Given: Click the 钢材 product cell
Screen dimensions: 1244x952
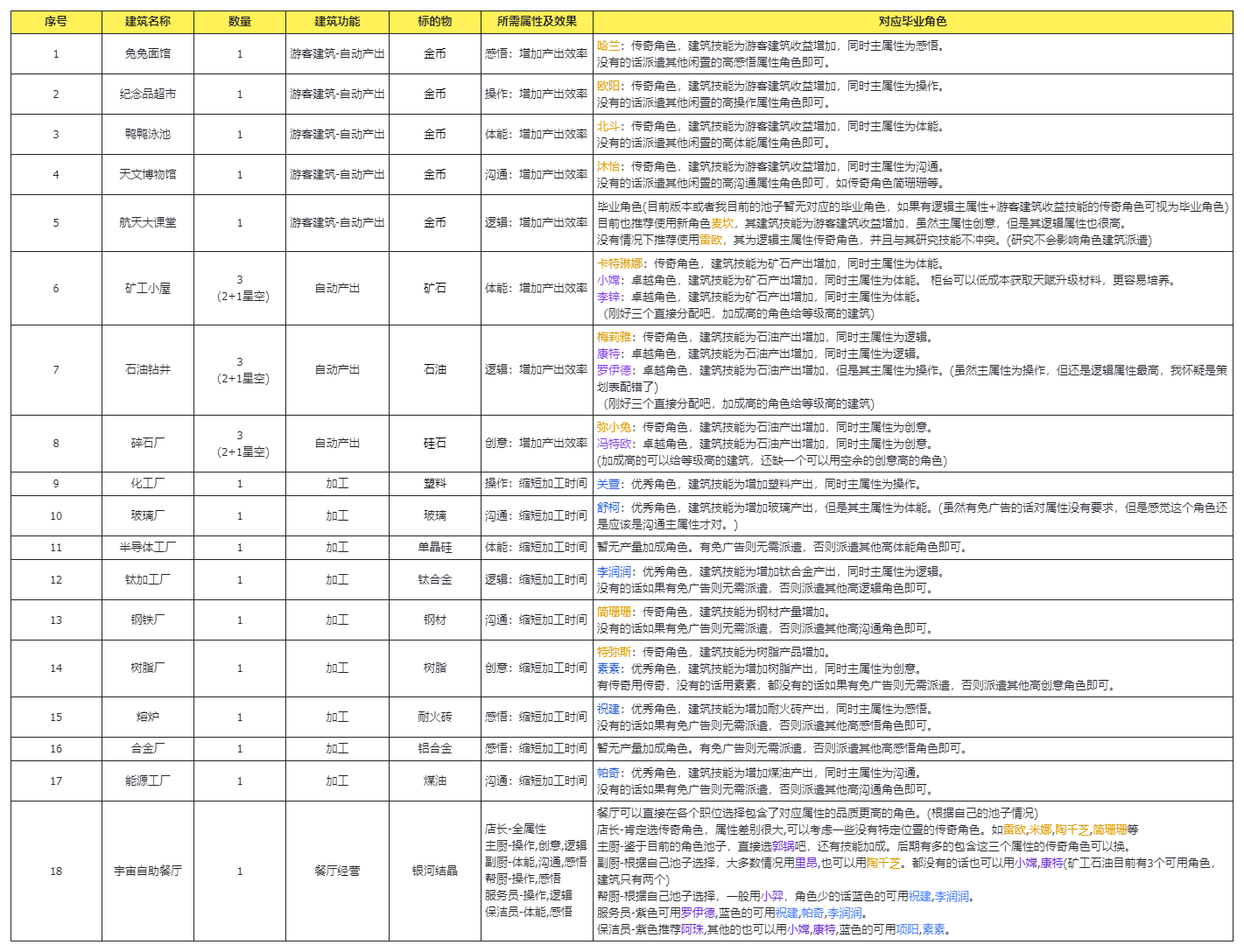Looking at the screenshot, I should [435, 620].
